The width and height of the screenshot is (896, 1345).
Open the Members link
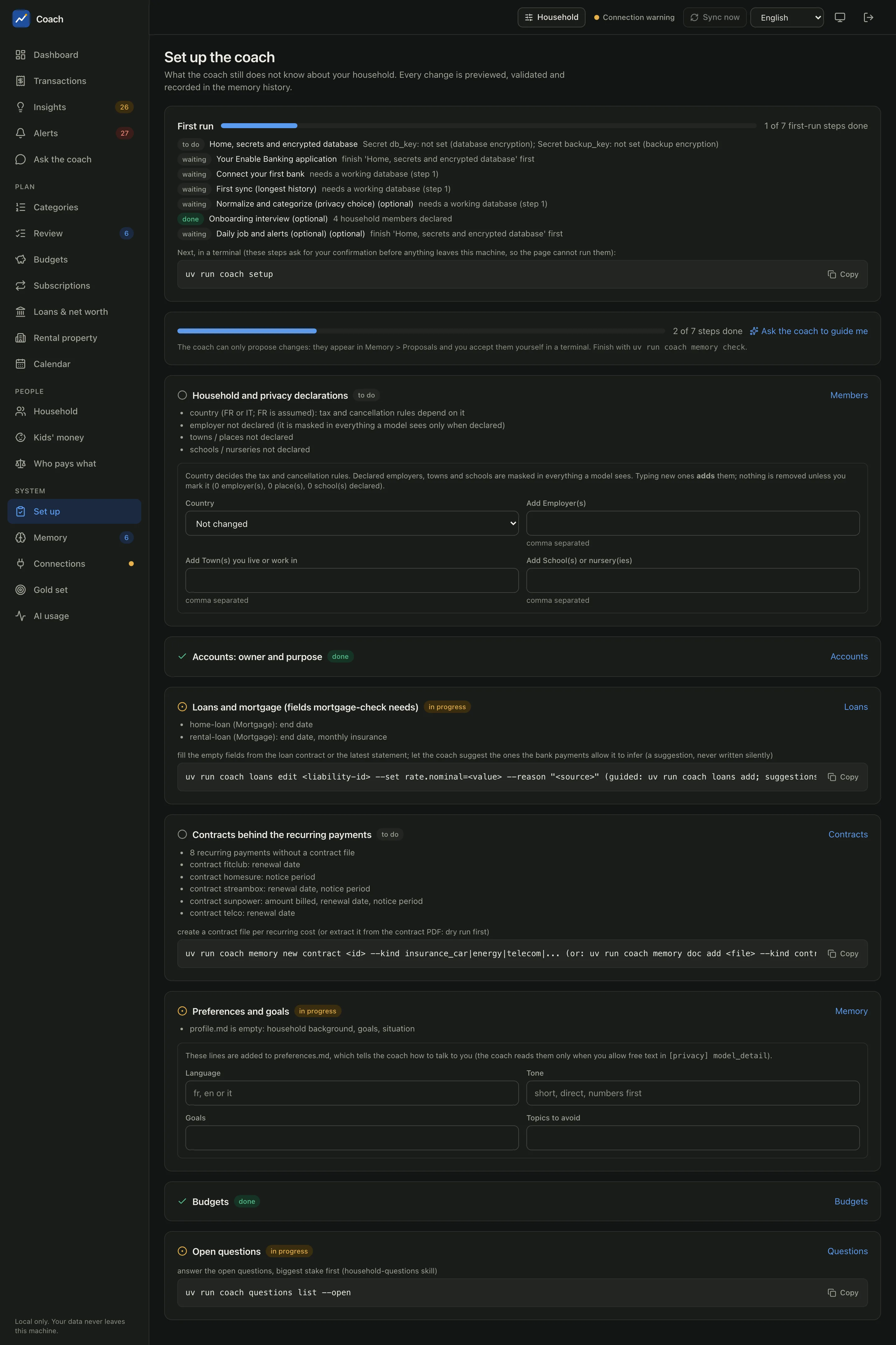[849, 395]
